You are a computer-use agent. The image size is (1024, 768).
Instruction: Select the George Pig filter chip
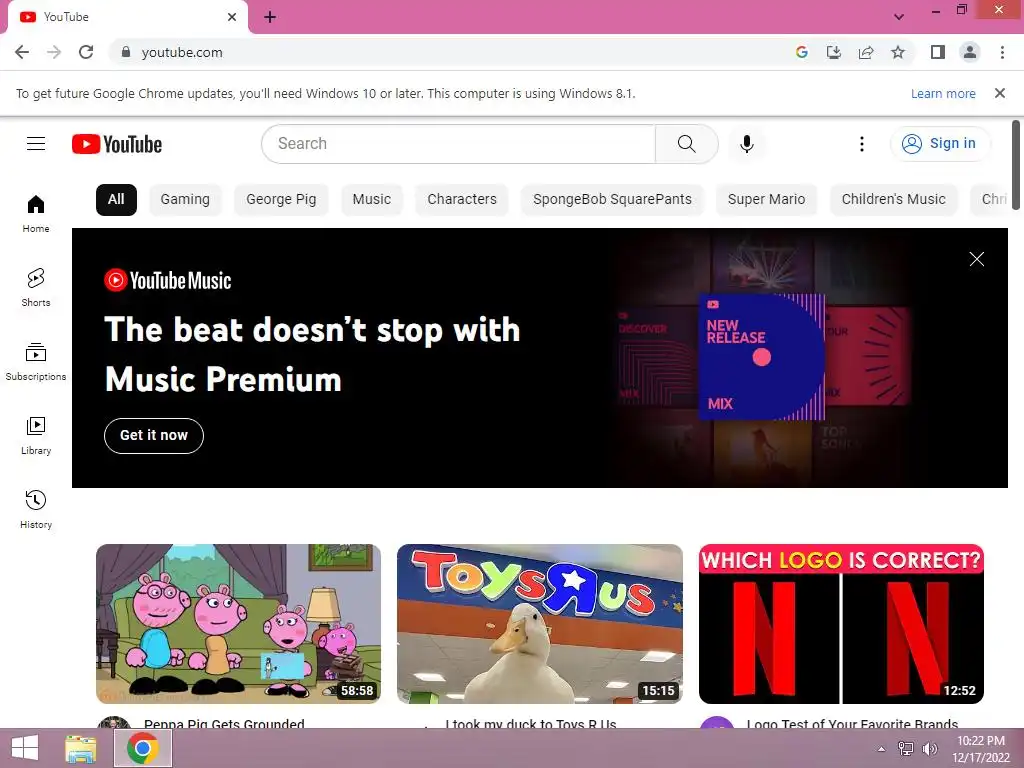point(281,200)
